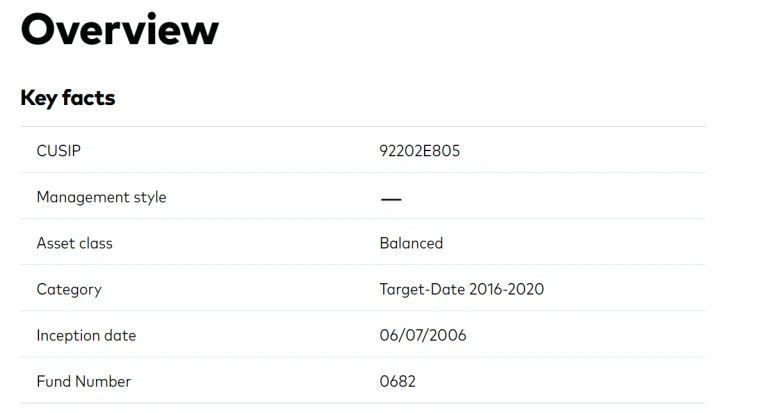
Task: Select the CUSIP row label
Action: tap(59, 151)
